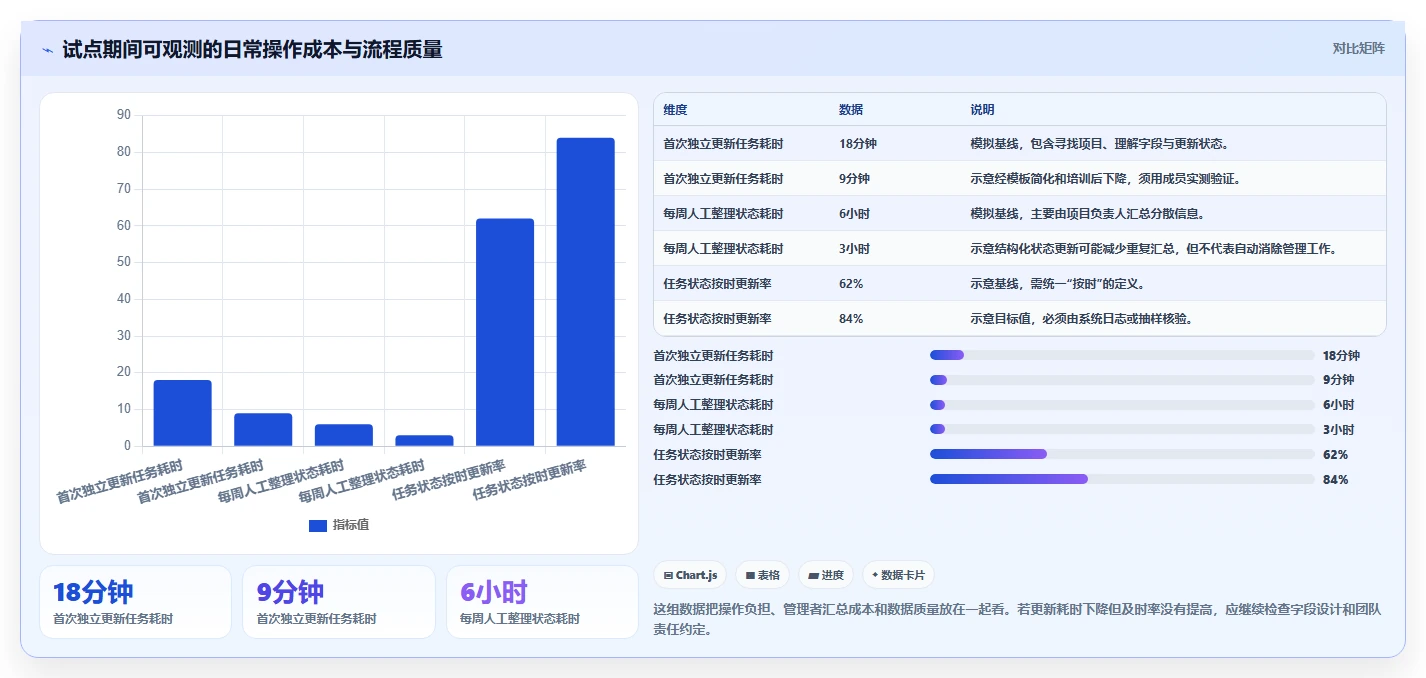Open the 18分钟 data card
Image resolution: width=1426 pixels, height=678 pixels.
(135, 602)
